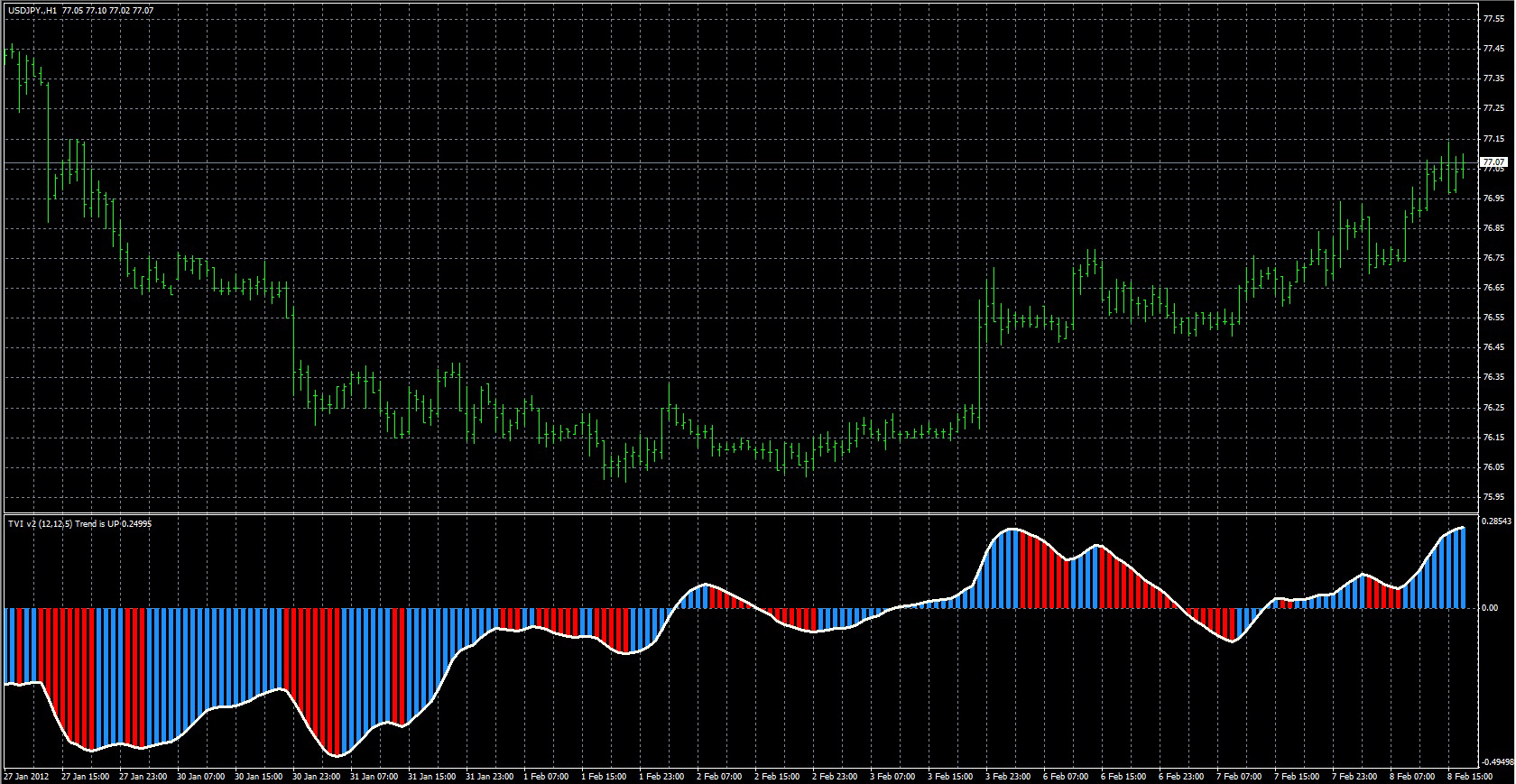Screen dimensions: 1516x784
Task: Click the horizontal current price line
Action: click(722, 163)
